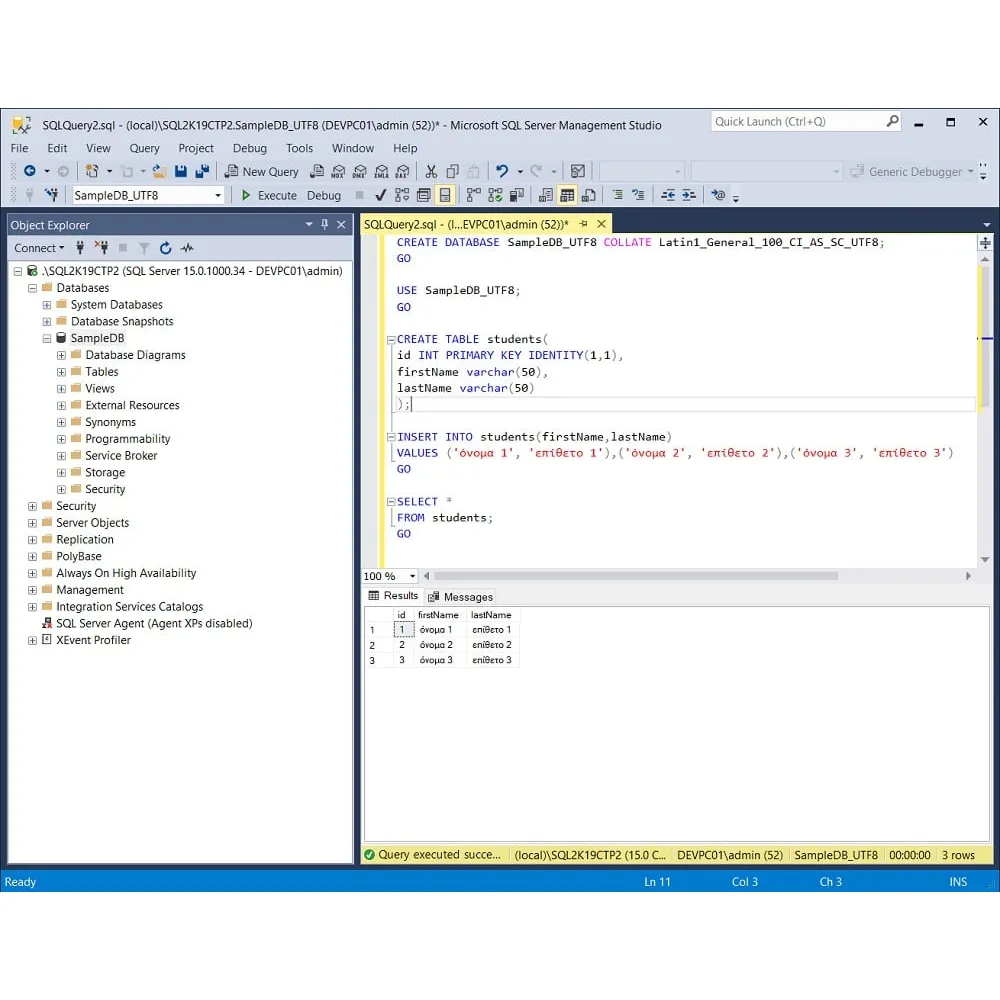Viewport: 1000px width, 1000px height.
Task: Click the editor vertical scrollbar thumb
Action: (985, 337)
